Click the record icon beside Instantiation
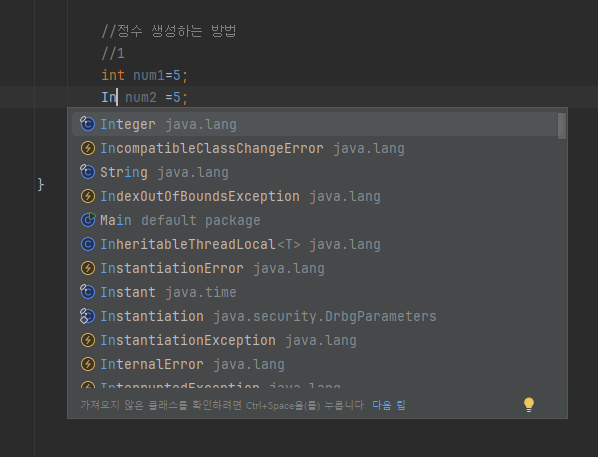 (87, 316)
